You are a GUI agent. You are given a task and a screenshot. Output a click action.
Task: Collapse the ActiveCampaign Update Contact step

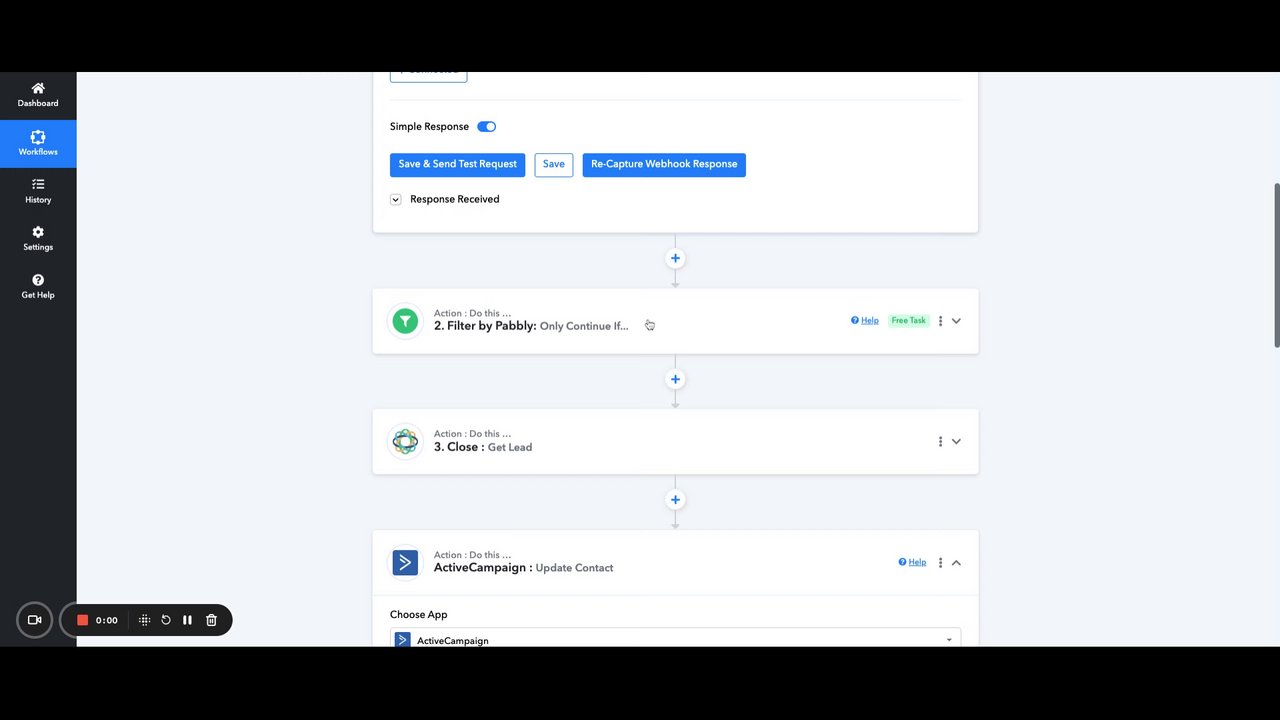click(956, 563)
